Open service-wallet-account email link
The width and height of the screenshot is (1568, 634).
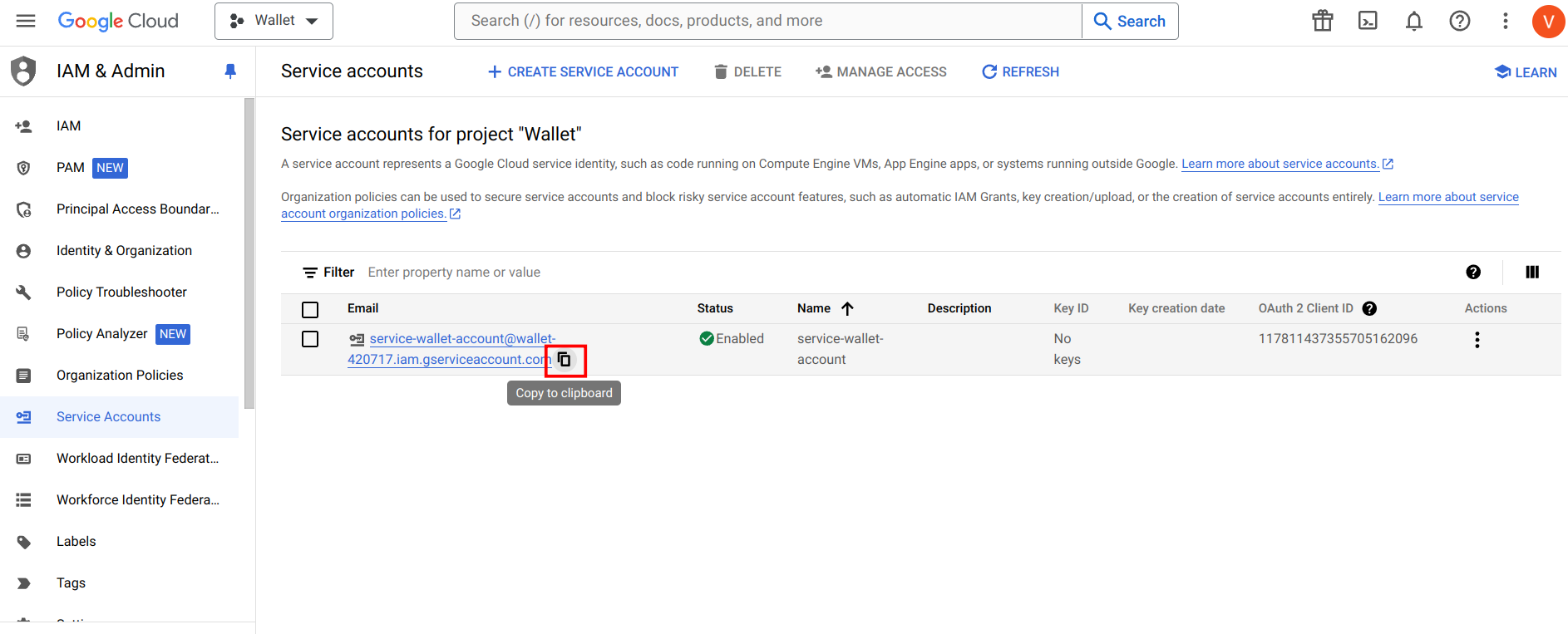coord(451,349)
